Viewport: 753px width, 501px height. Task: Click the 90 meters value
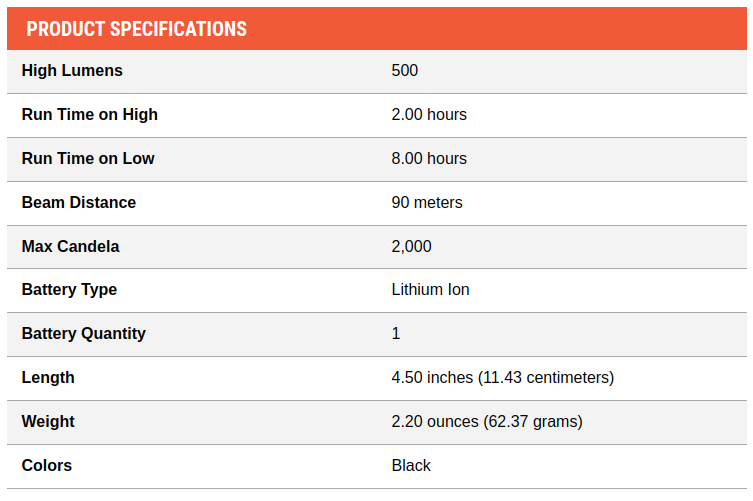(x=427, y=203)
